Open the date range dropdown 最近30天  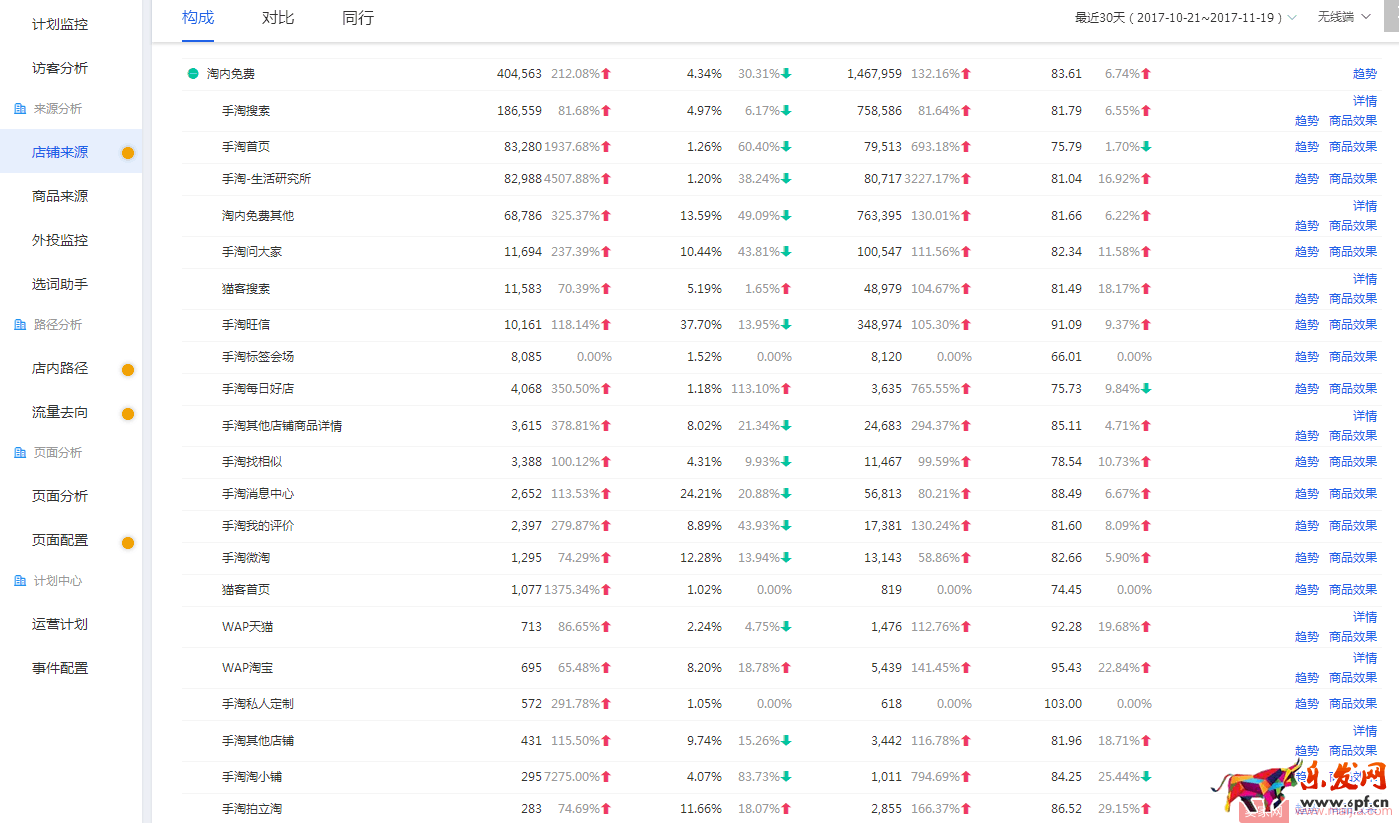pyautogui.click(x=1186, y=17)
